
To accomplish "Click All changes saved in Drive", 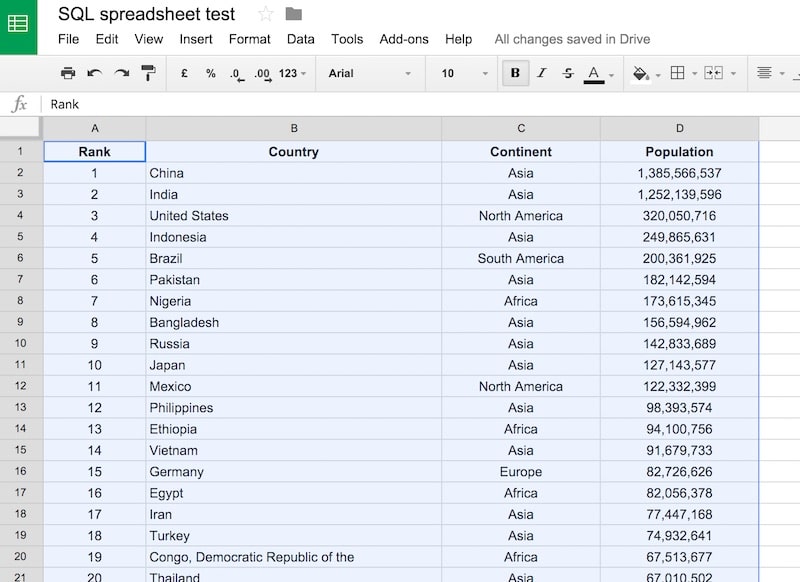I will point(572,39).
